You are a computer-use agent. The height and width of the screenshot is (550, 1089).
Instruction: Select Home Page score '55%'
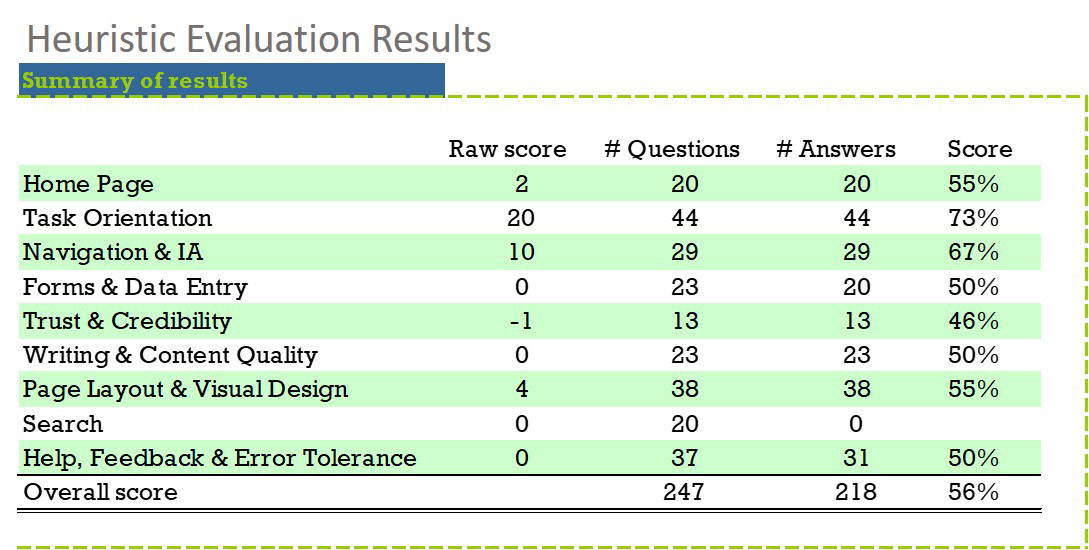click(973, 184)
